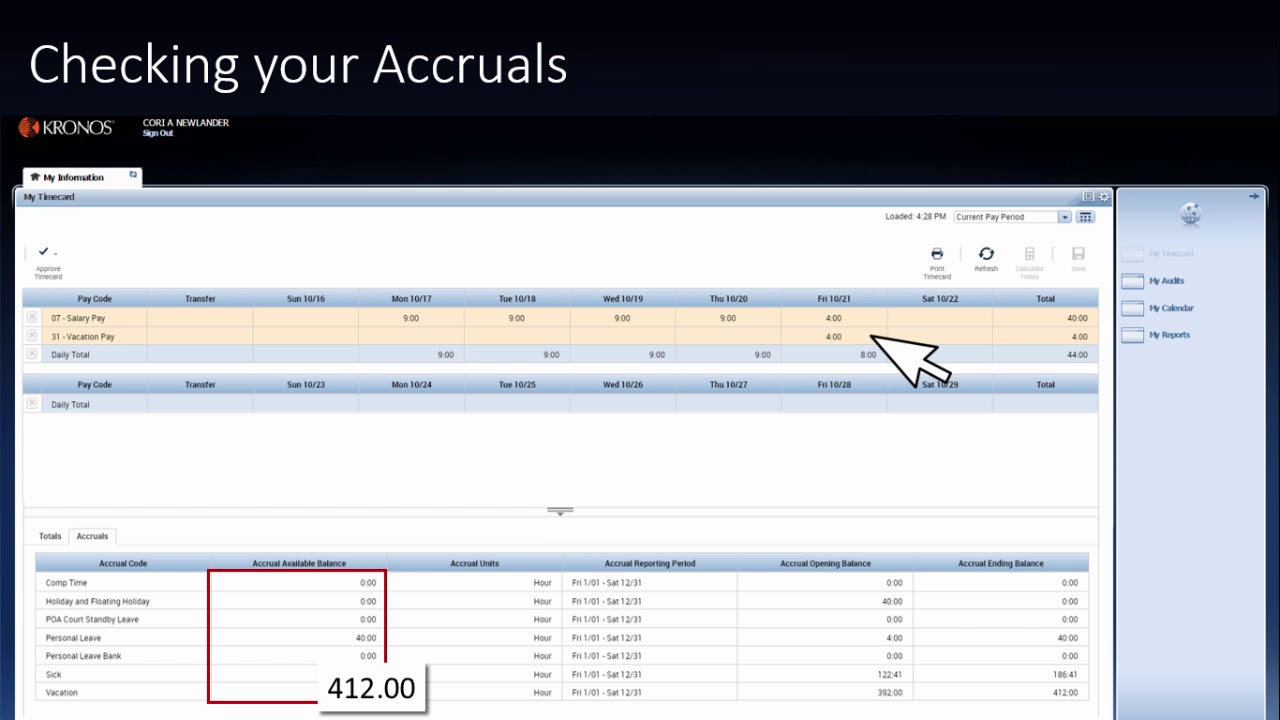Refresh the timecard

click(x=986, y=254)
